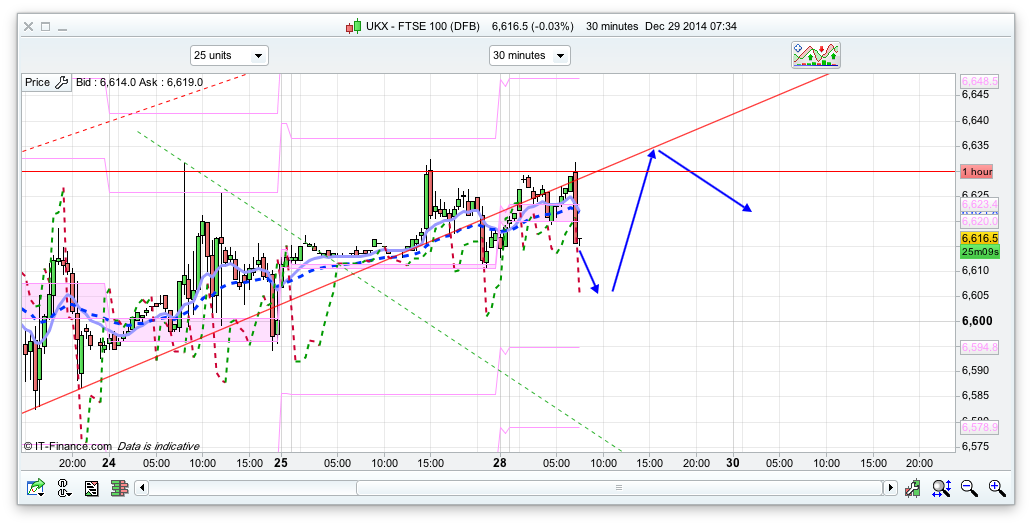Viewport: 1032px width, 526px height.
Task: Click the Price label button
Action: 37,83
